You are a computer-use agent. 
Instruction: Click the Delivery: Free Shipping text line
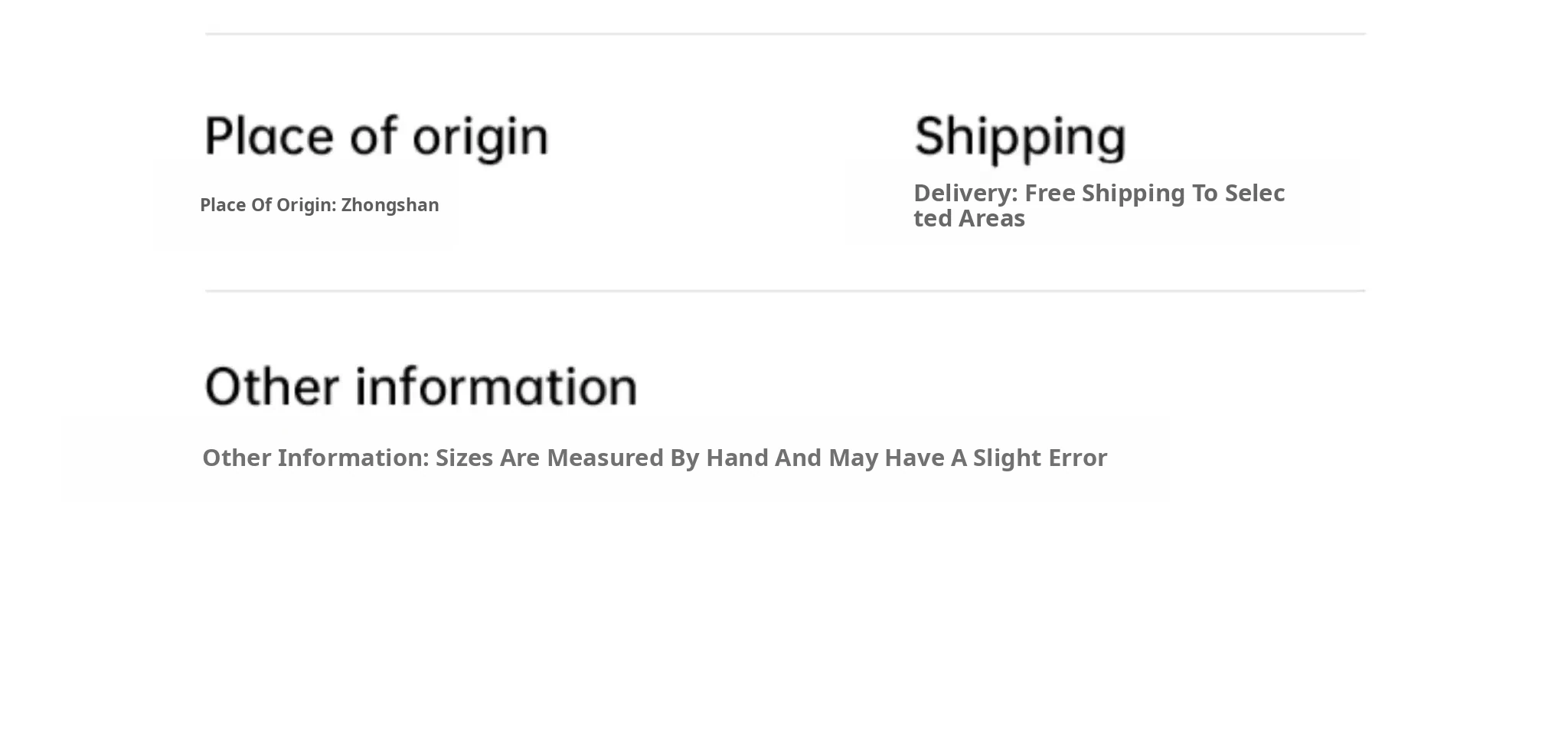click(1099, 193)
